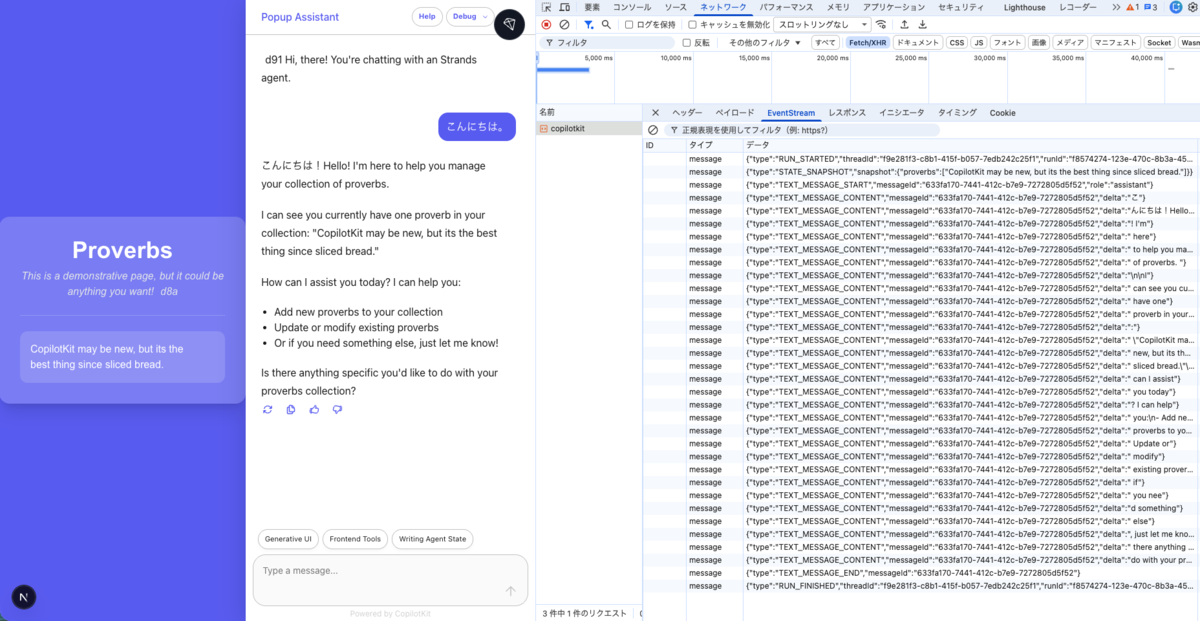This screenshot has height=621, width=1200.
Task: Copy the assistant message with the copy icon
Action: 291,409
